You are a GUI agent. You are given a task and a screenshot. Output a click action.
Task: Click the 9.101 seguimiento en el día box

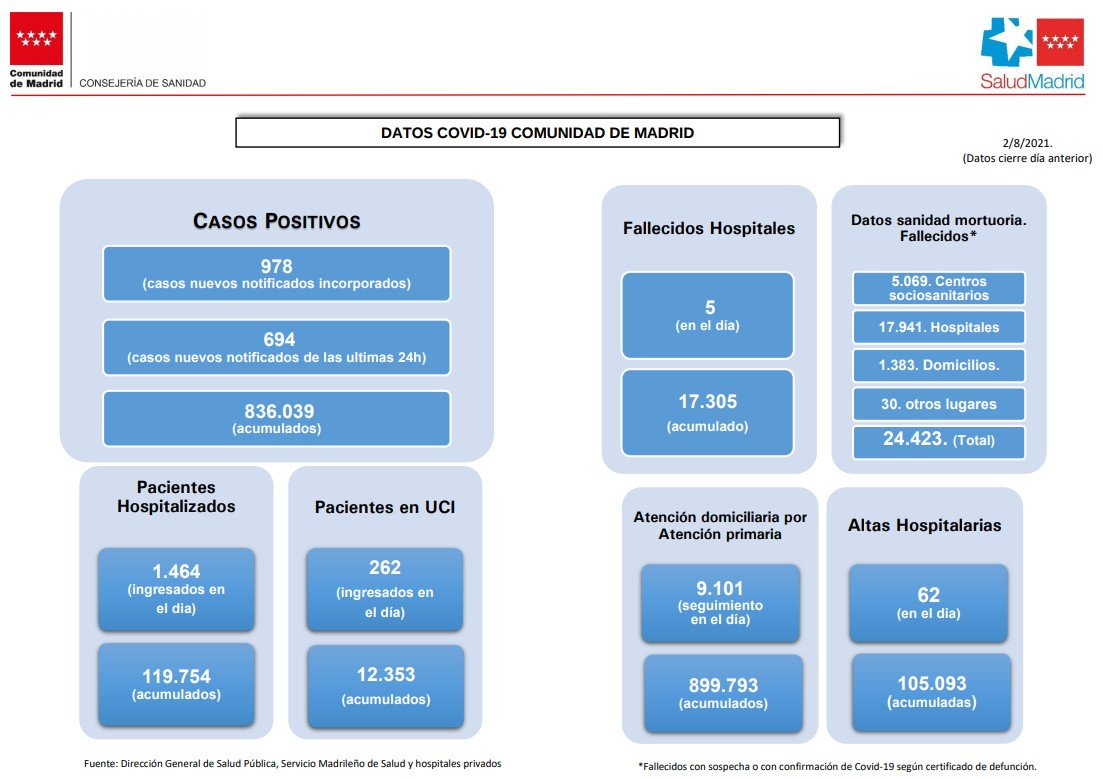click(x=720, y=603)
